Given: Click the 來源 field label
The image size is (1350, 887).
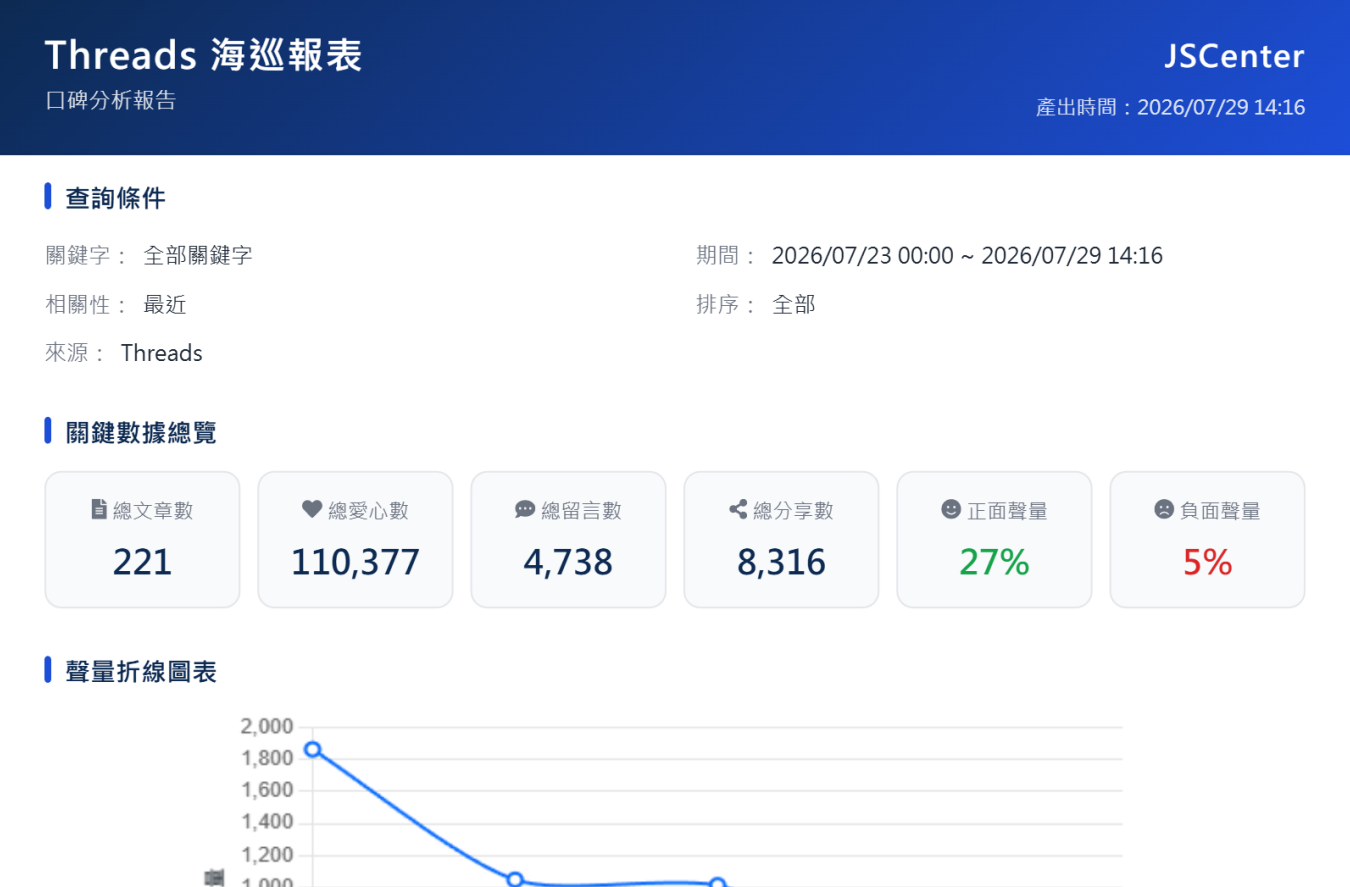Looking at the screenshot, I should tap(76, 353).
